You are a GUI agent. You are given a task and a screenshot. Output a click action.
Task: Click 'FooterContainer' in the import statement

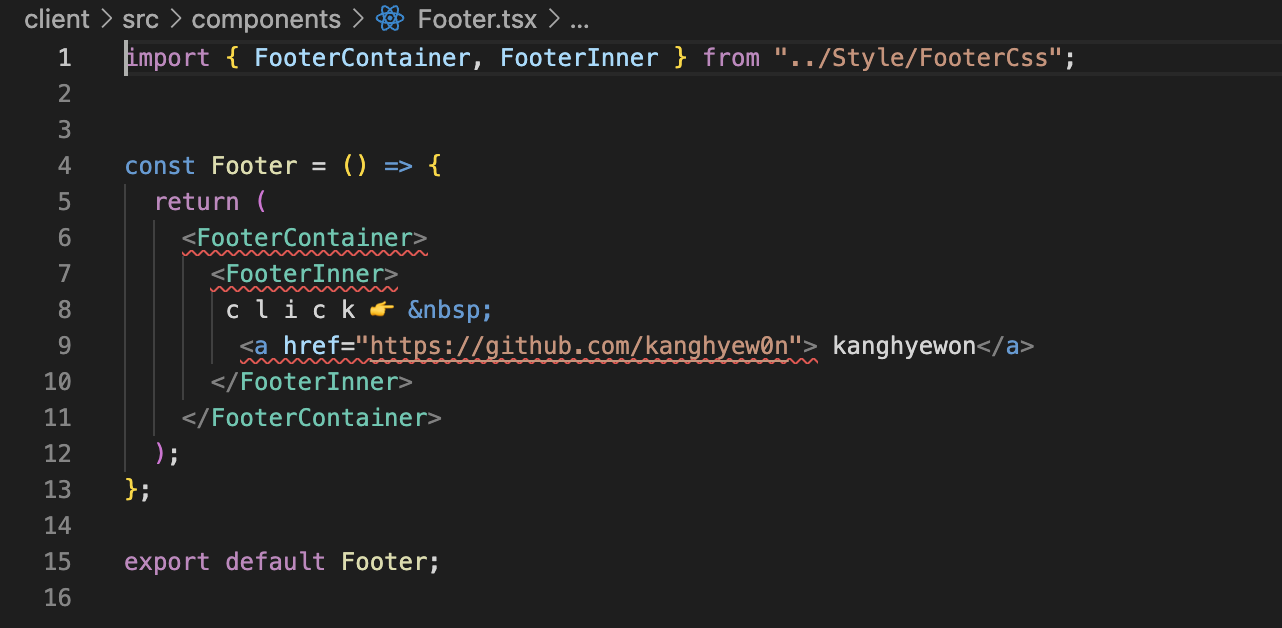click(x=362, y=58)
